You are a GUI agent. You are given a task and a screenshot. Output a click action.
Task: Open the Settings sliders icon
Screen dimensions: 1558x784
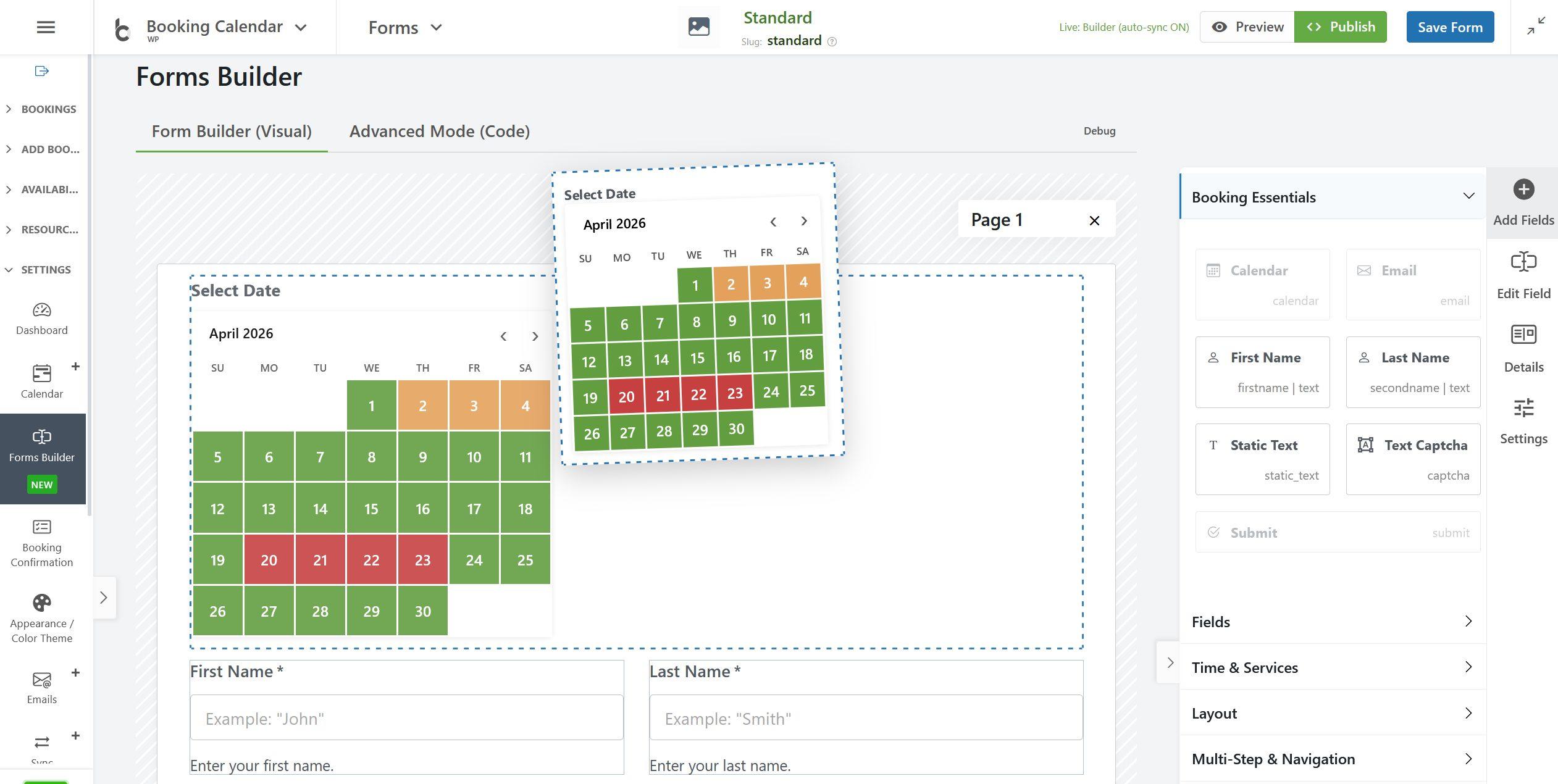1523,409
